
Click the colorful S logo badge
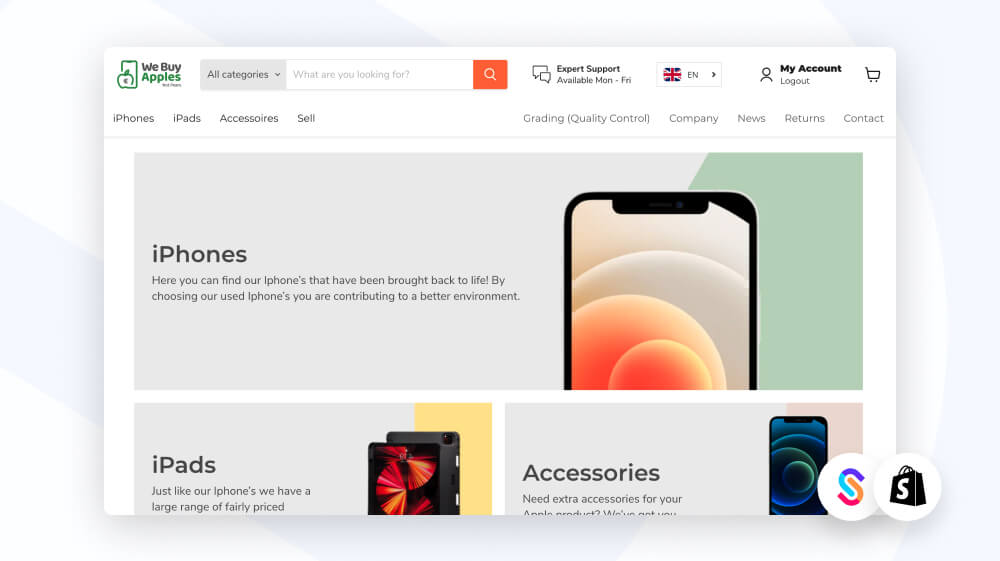click(x=850, y=486)
